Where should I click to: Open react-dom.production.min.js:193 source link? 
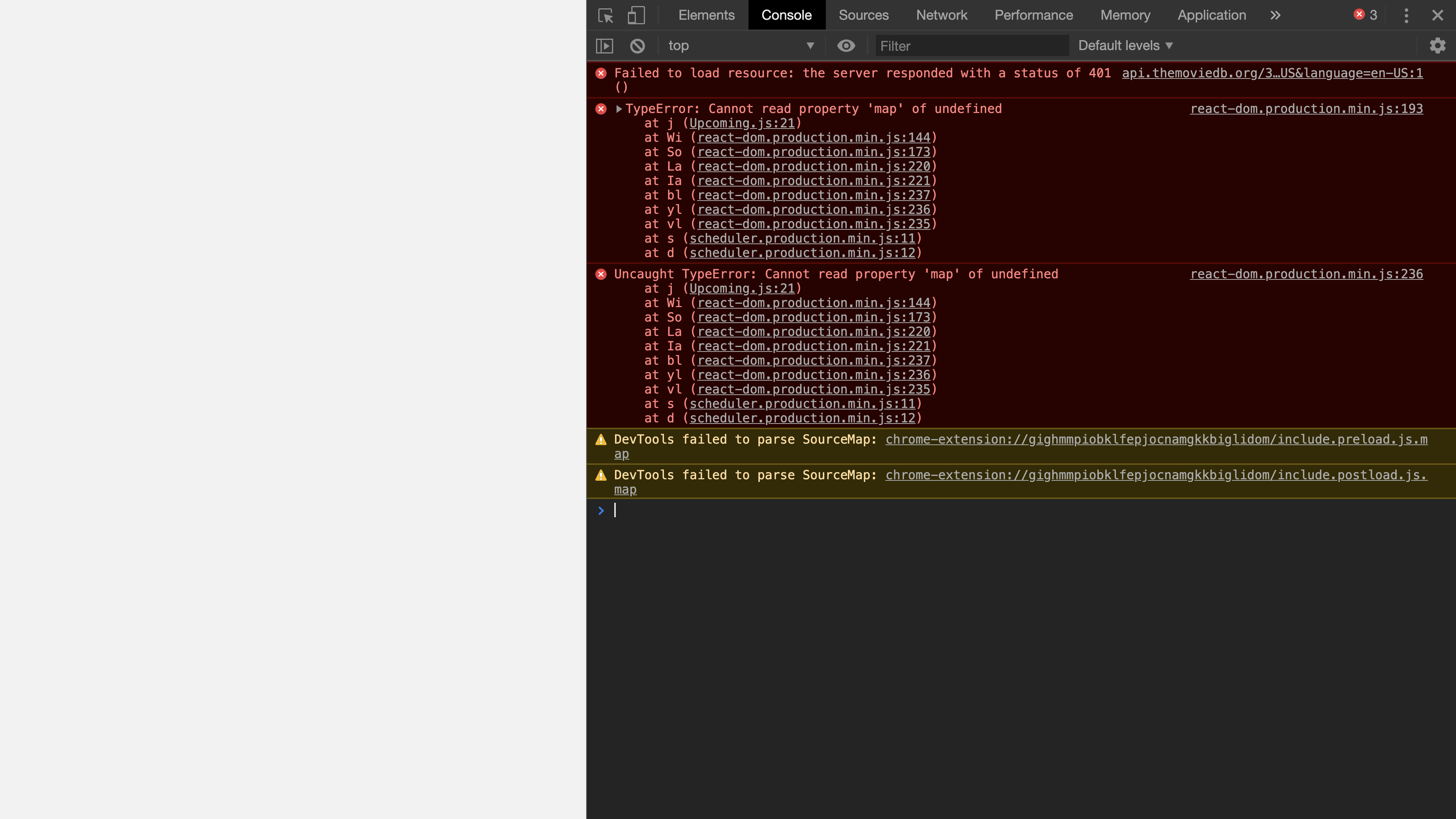(1306, 108)
